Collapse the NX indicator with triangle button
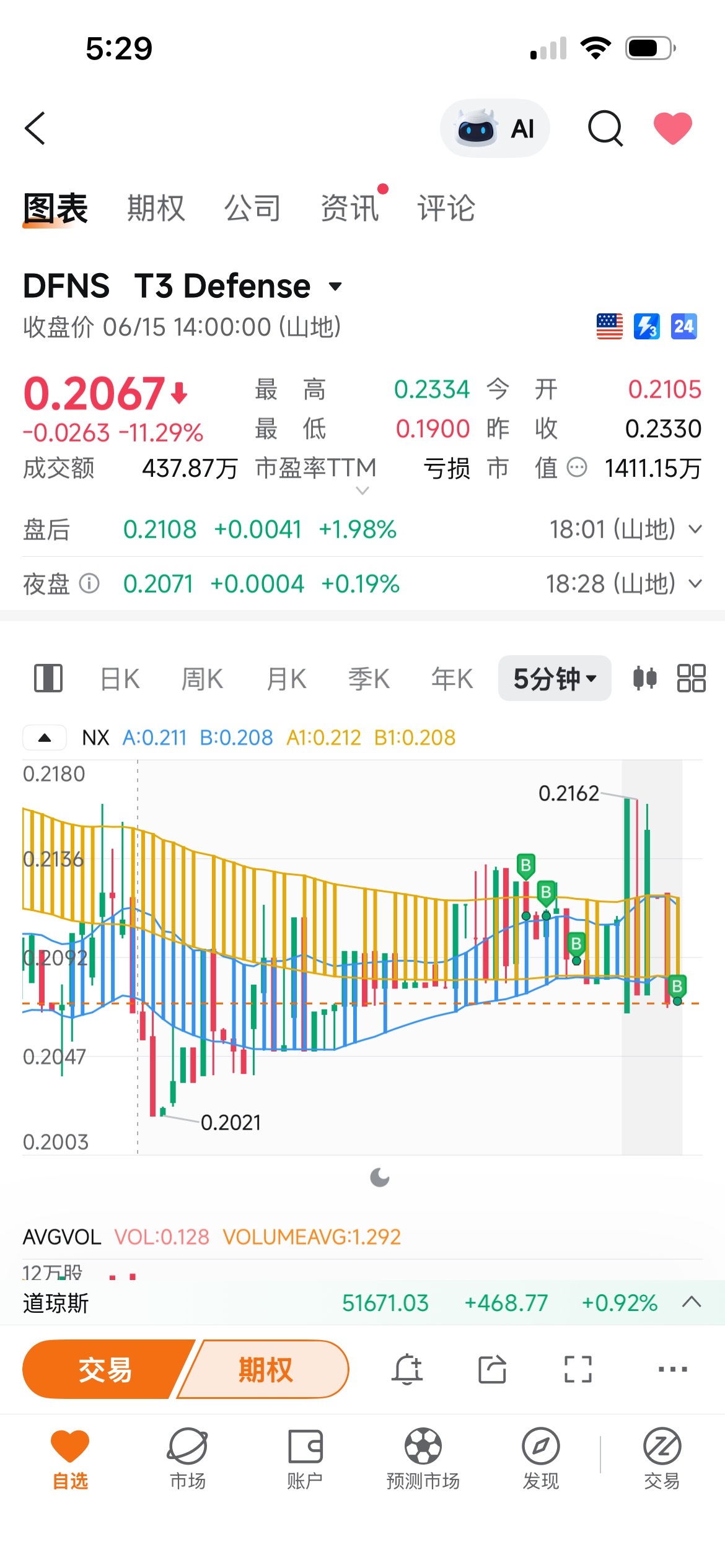The width and height of the screenshot is (725, 1568). point(45,738)
